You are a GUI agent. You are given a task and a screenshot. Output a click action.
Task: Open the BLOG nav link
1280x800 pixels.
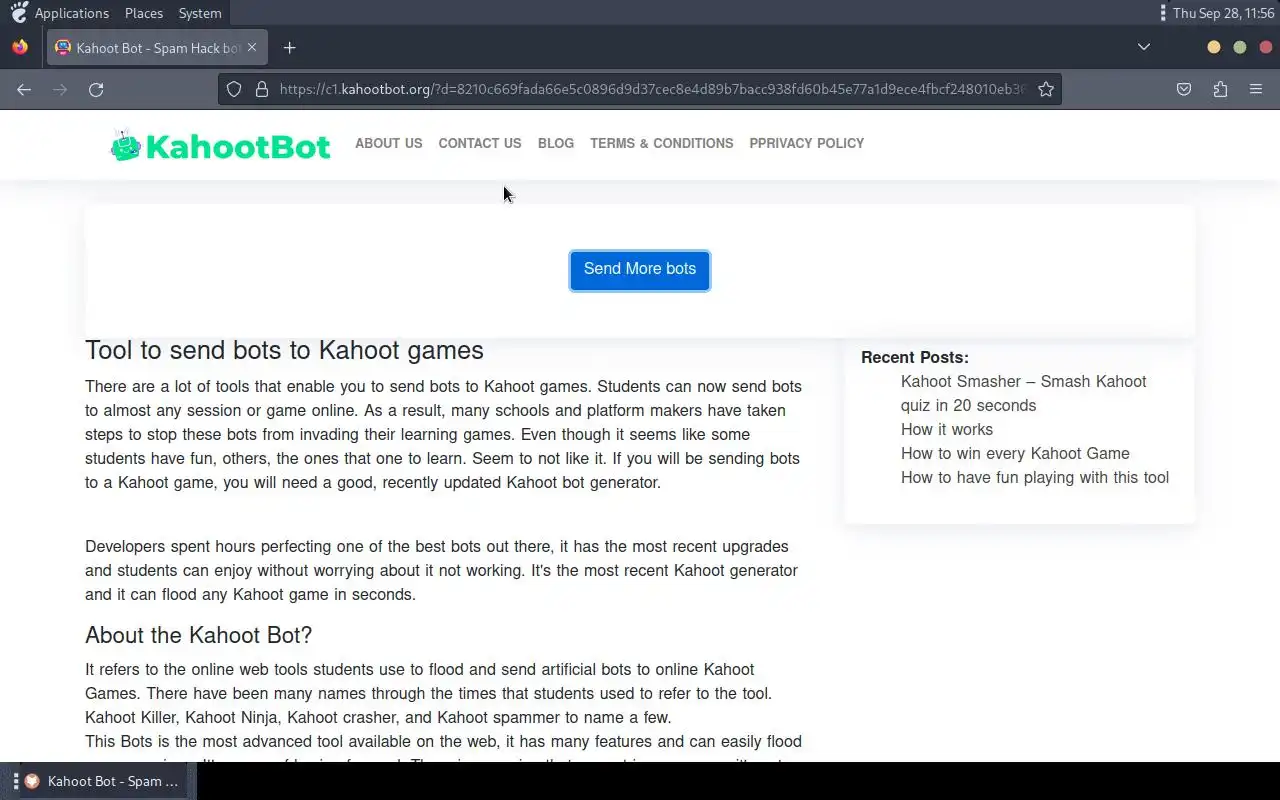coord(556,143)
